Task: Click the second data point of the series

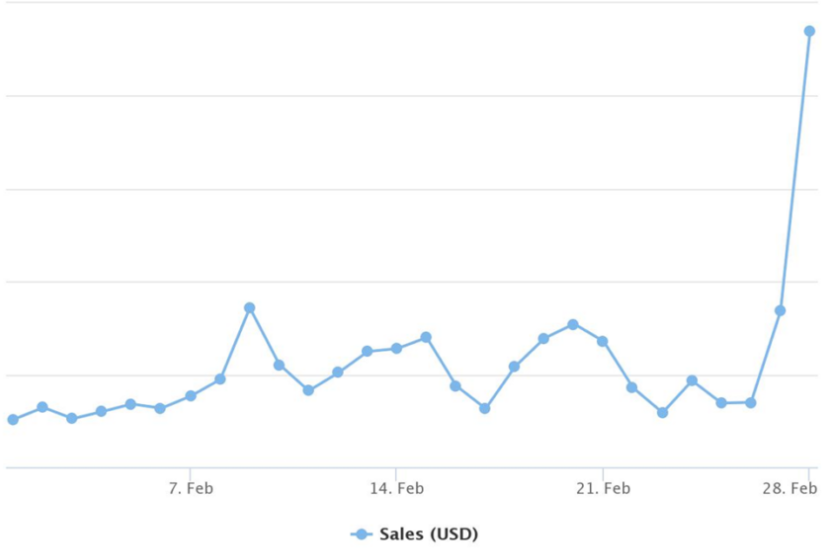Action: (x=43, y=407)
